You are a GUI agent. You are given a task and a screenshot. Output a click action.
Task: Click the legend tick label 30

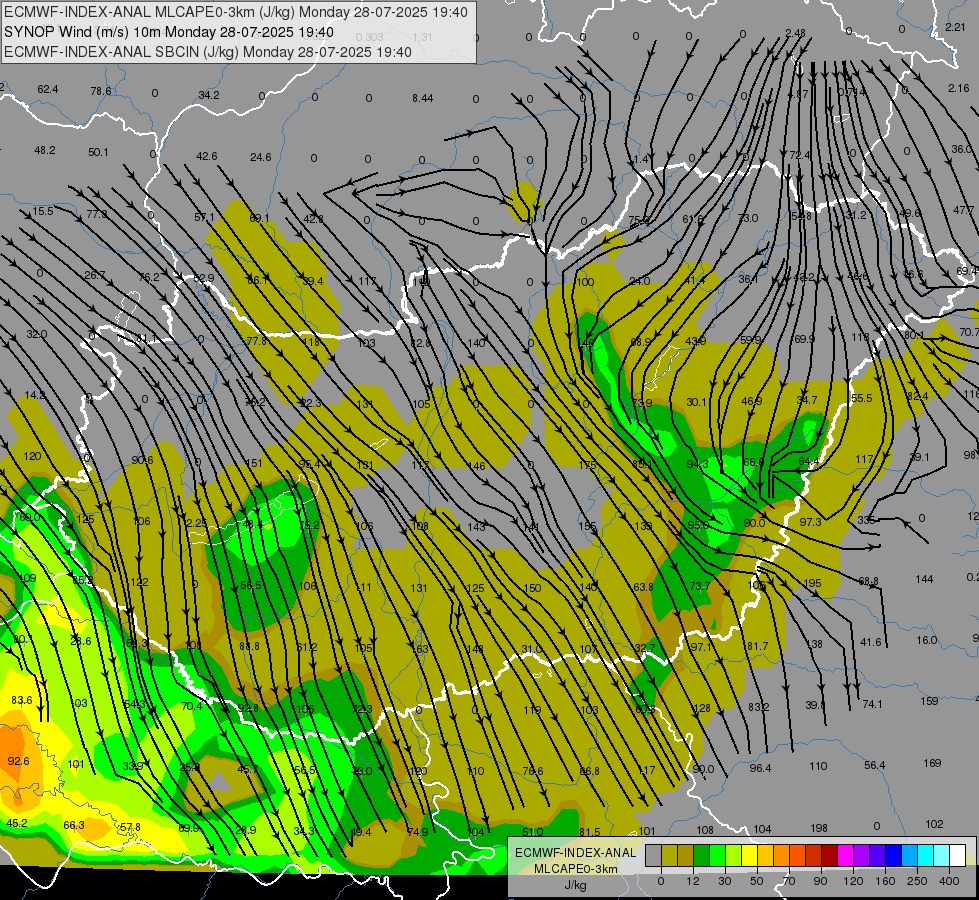(724, 881)
